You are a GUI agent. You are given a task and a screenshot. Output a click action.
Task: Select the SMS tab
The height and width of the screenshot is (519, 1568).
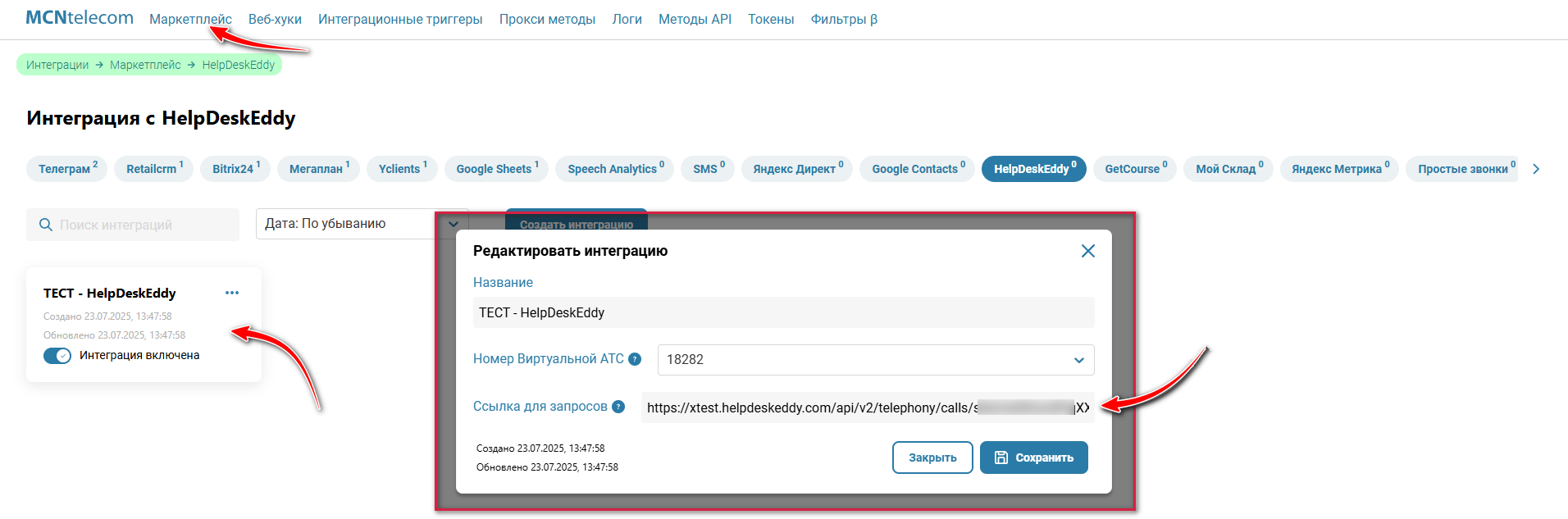pyautogui.click(x=708, y=168)
